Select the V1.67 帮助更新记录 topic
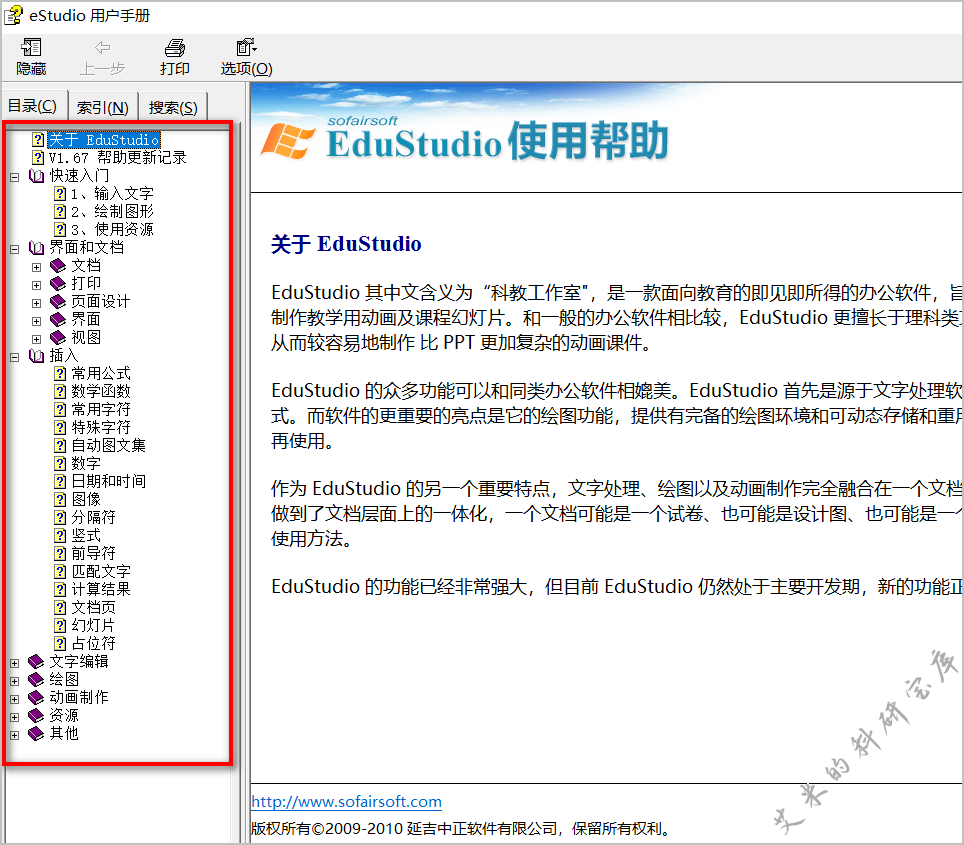 (x=117, y=158)
